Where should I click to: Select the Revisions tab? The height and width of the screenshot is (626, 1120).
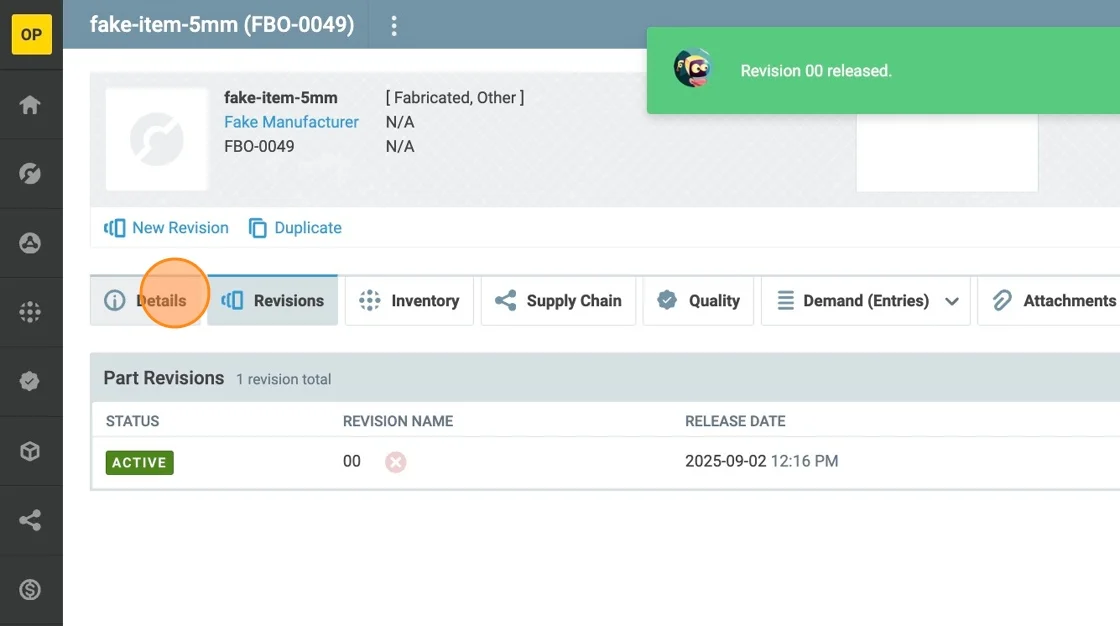click(273, 301)
